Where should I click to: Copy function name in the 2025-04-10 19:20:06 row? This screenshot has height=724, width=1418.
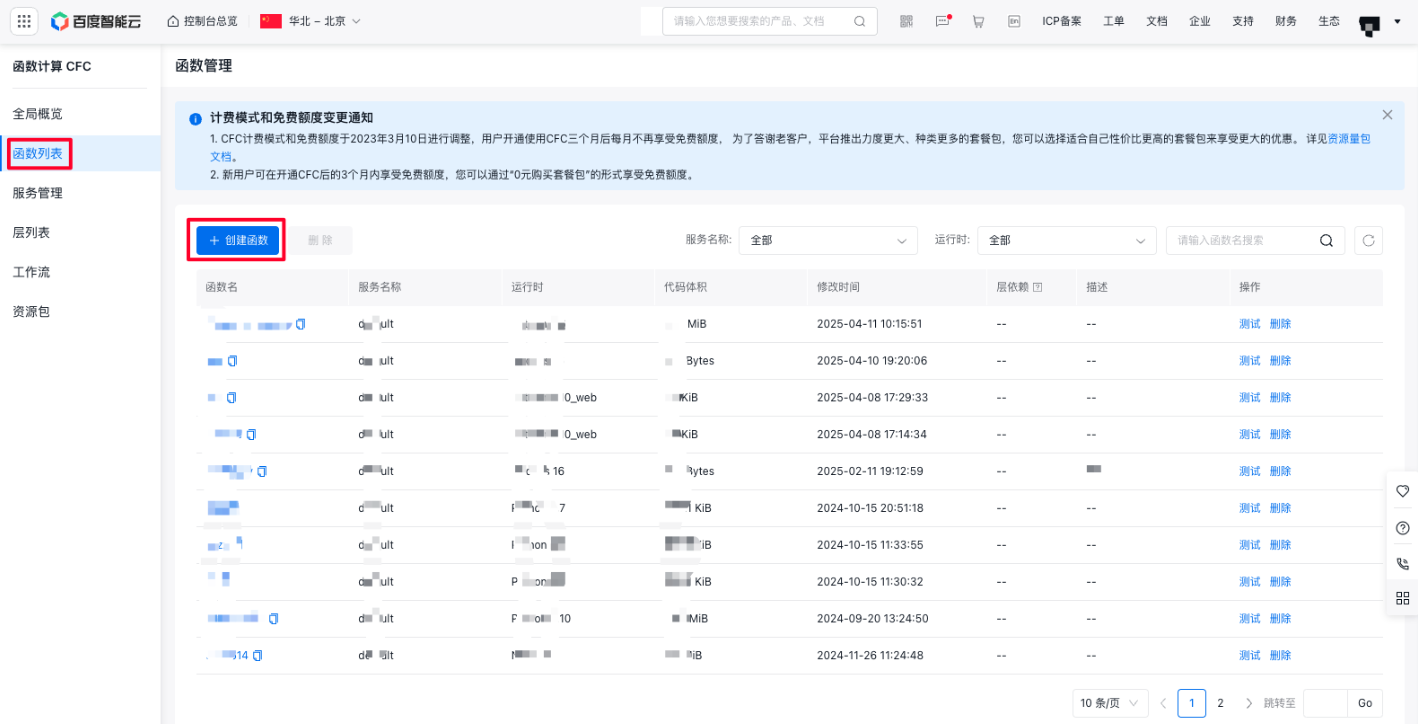tap(233, 361)
